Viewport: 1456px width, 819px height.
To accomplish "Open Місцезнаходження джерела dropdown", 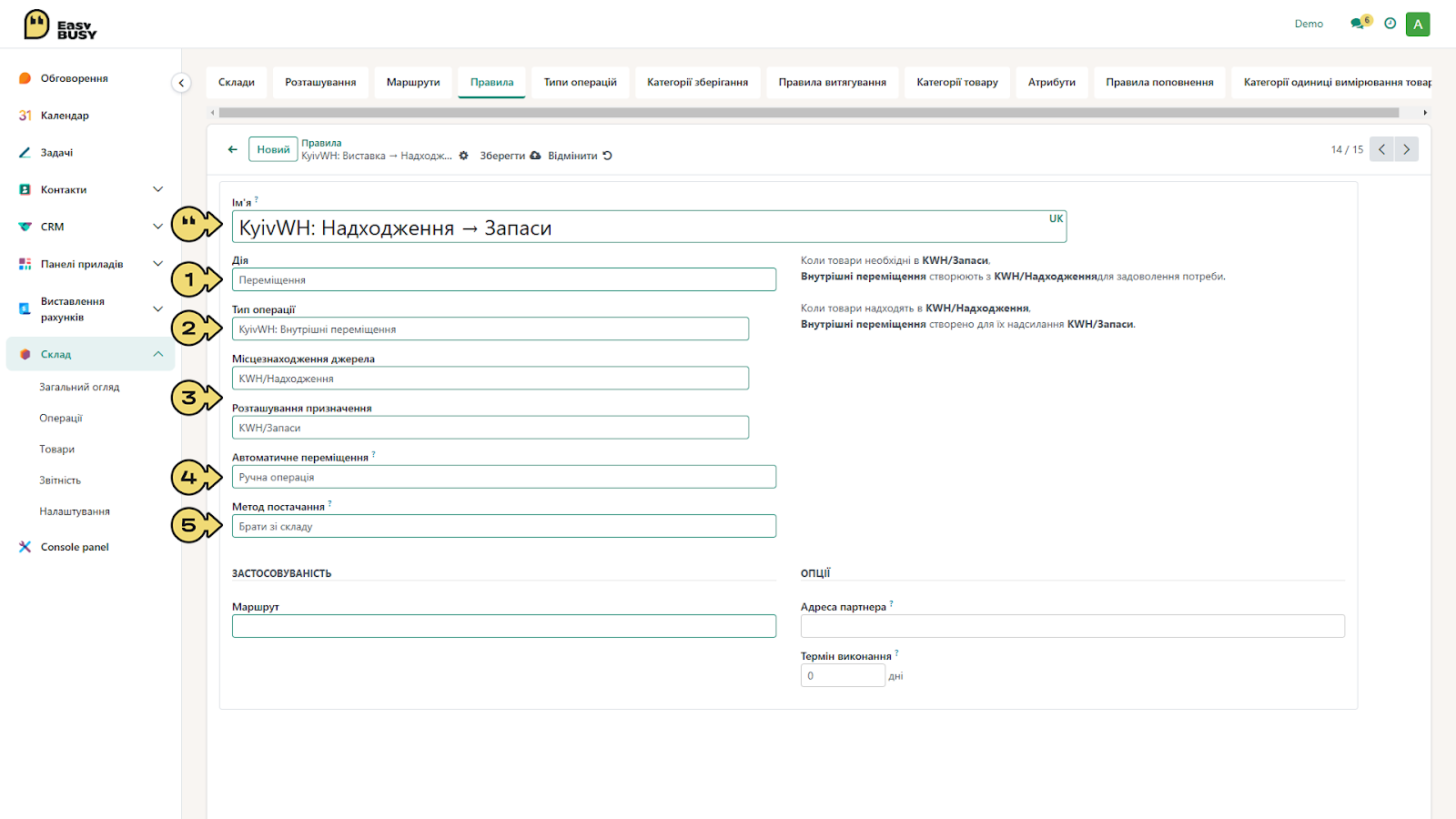I will click(490, 378).
